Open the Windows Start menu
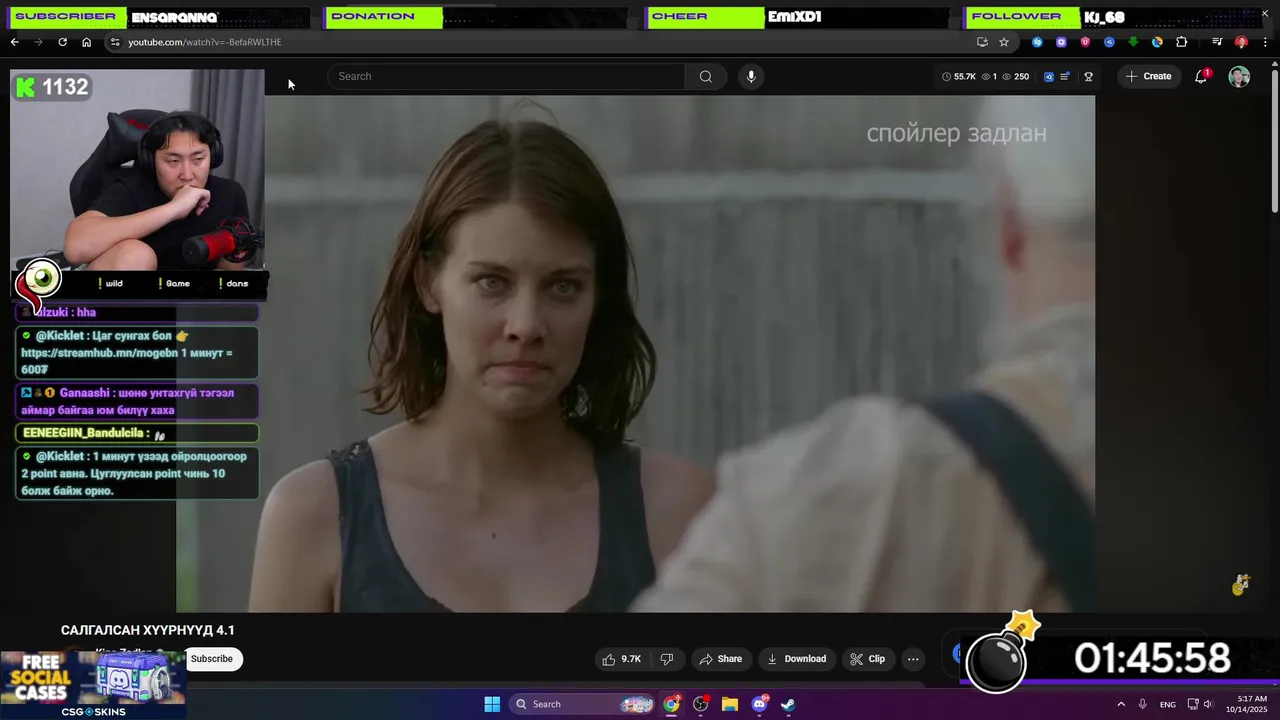 [x=492, y=704]
